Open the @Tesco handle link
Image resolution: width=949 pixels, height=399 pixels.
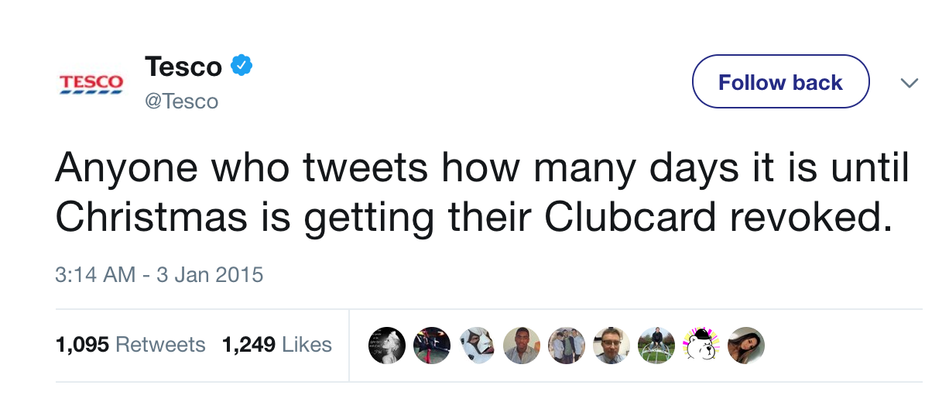pos(181,101)
